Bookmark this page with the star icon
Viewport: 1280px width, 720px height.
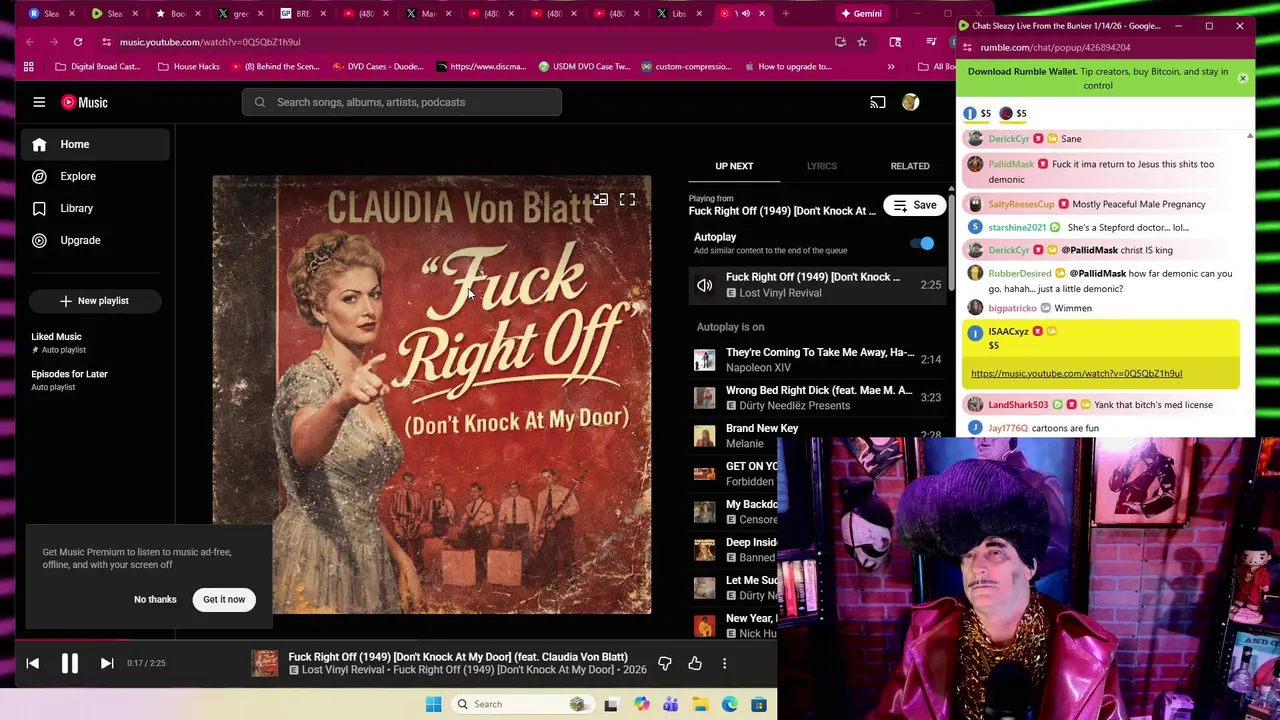point(861,42)
